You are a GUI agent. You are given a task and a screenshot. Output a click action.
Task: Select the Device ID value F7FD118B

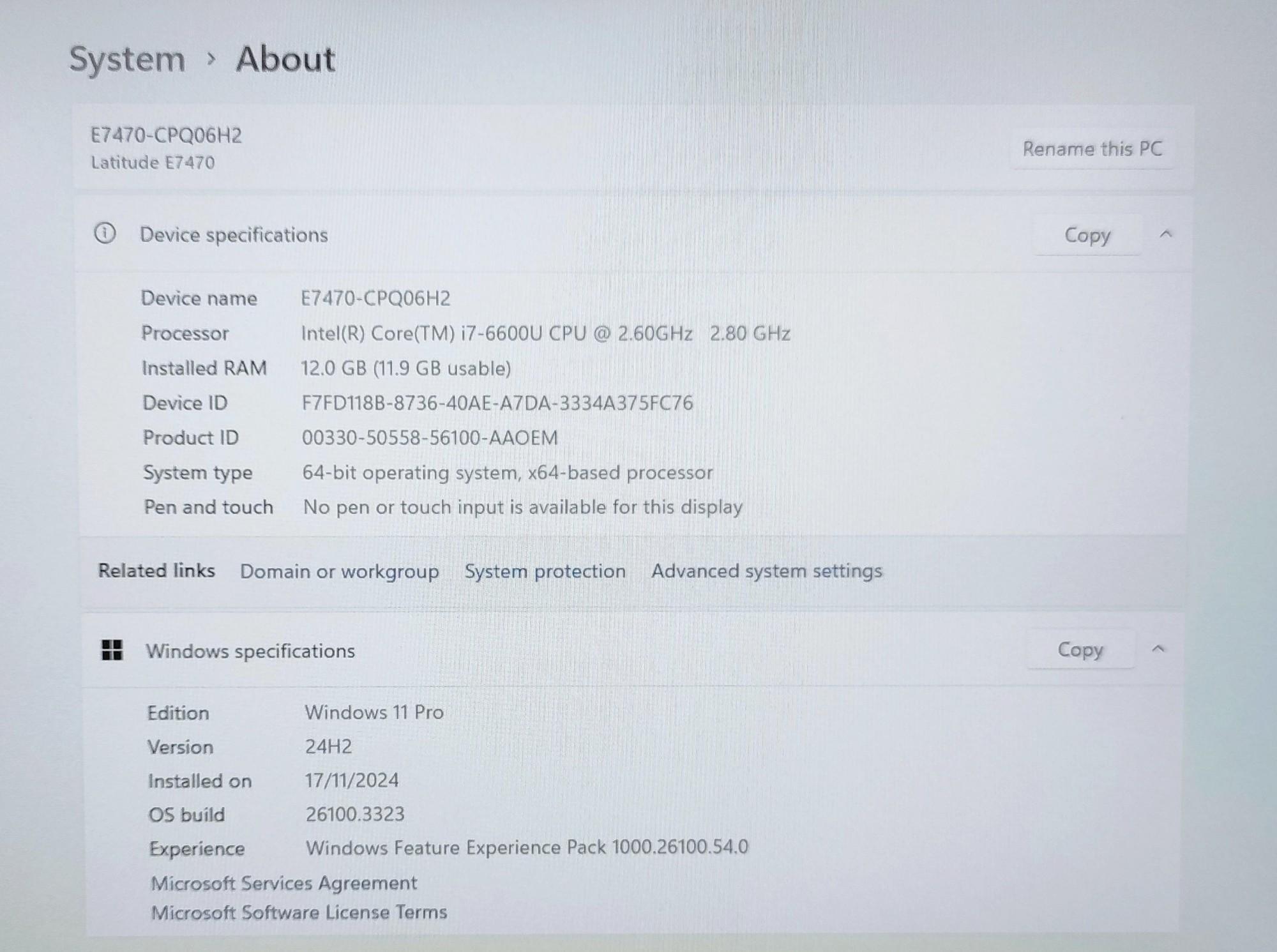tap(497, 403)
